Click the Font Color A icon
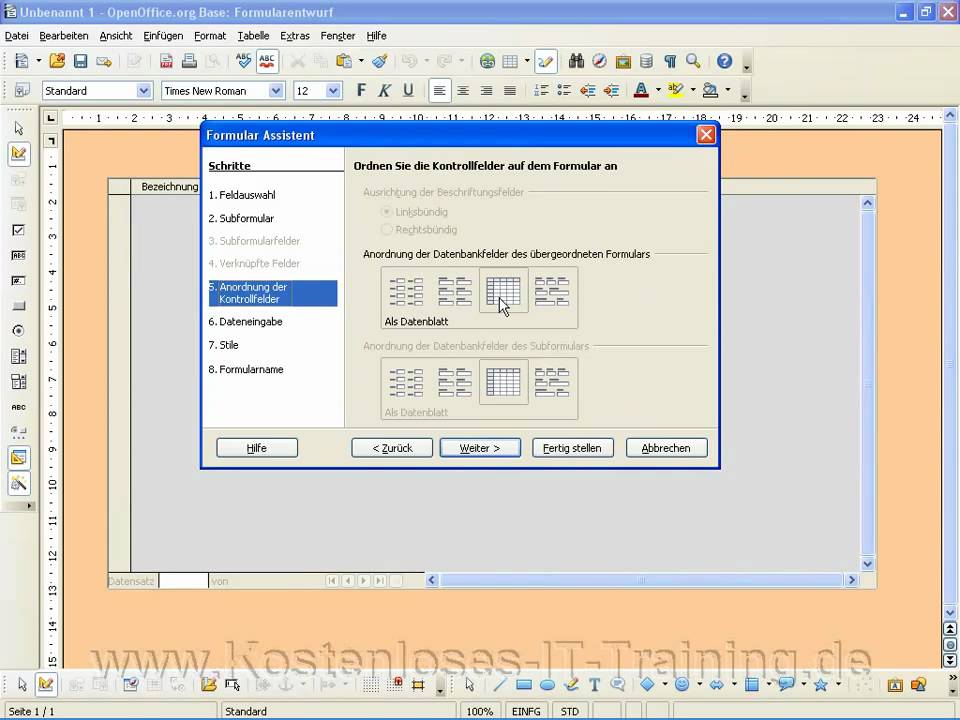960x720 pixels. (641, 91)
